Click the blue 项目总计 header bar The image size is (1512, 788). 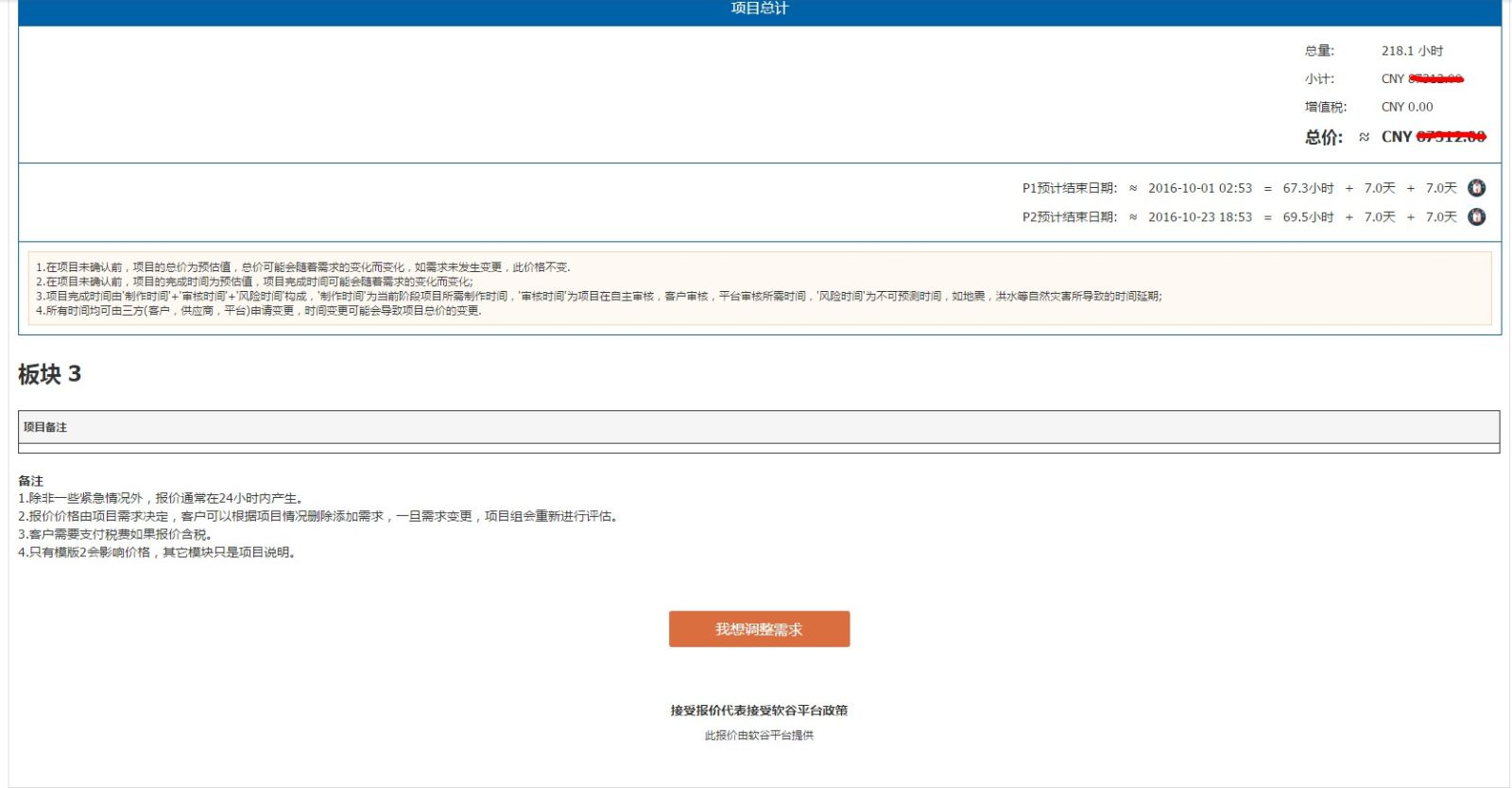click(759, 9)
